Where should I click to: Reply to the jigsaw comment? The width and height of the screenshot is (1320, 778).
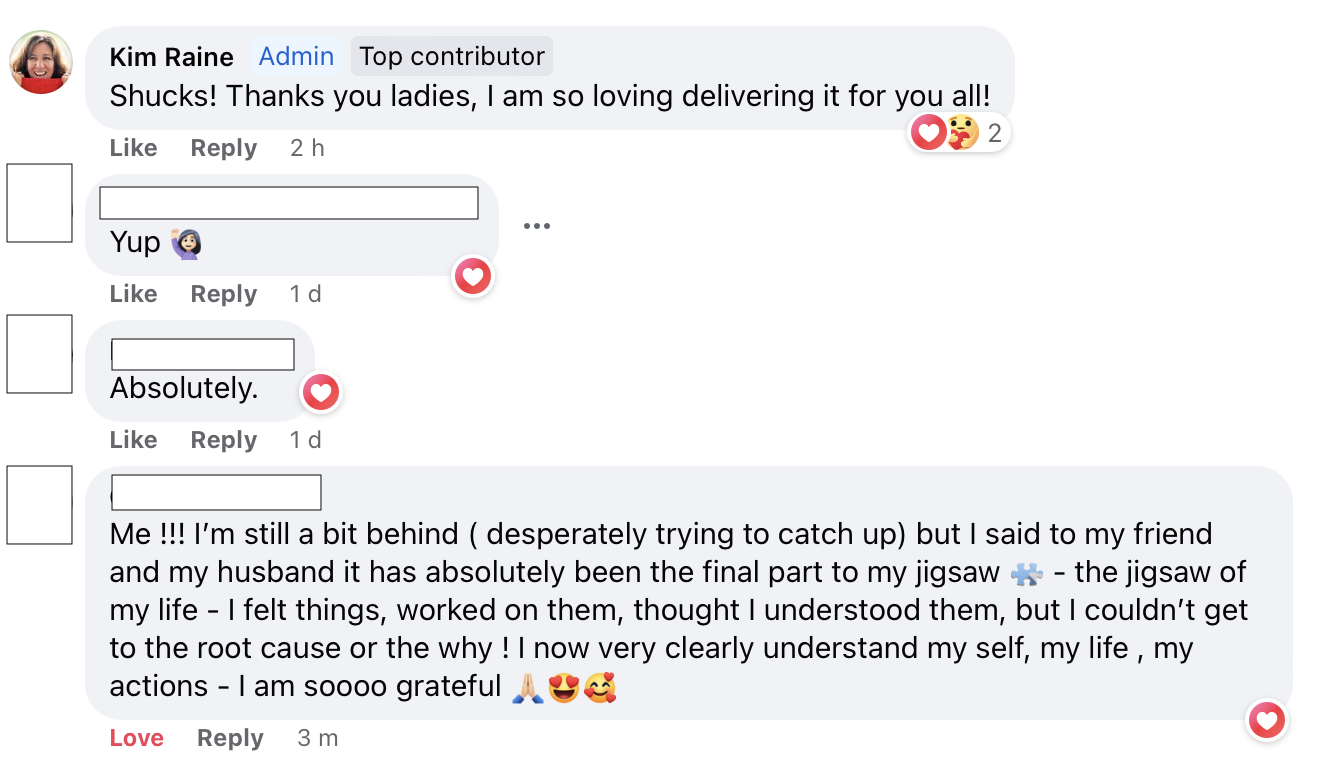(x=230, y=738)
